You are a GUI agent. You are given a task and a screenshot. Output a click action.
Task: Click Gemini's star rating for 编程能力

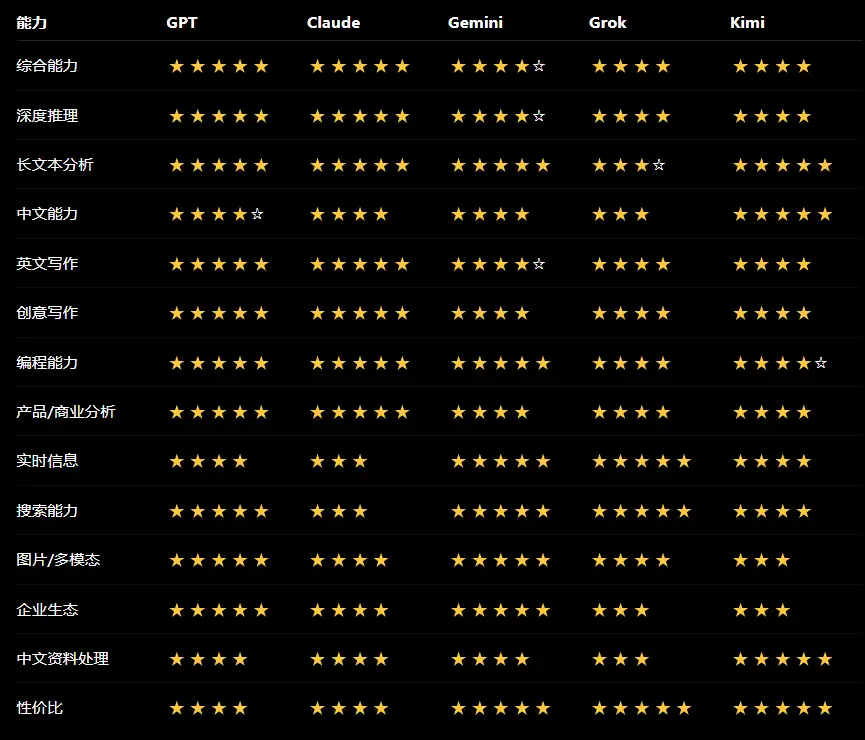pos(500,363)
